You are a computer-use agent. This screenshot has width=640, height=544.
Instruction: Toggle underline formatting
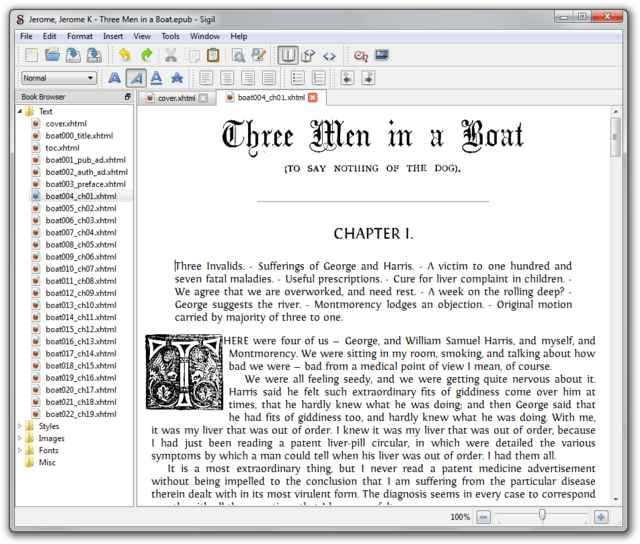[157, 77]
